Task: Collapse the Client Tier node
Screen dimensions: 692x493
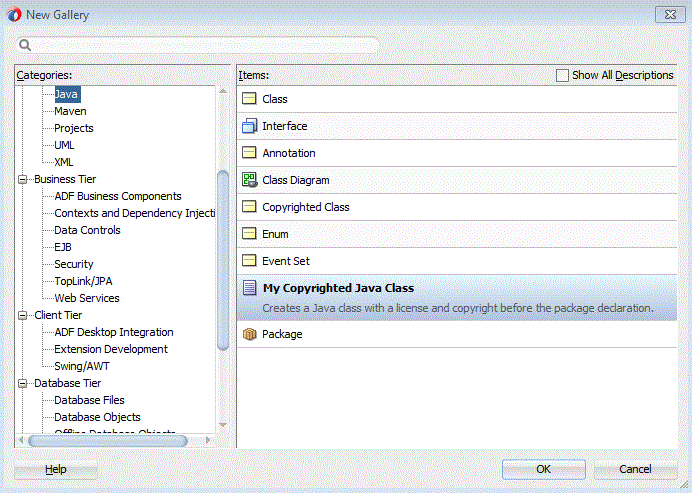Action: click(x=23, y=315)
